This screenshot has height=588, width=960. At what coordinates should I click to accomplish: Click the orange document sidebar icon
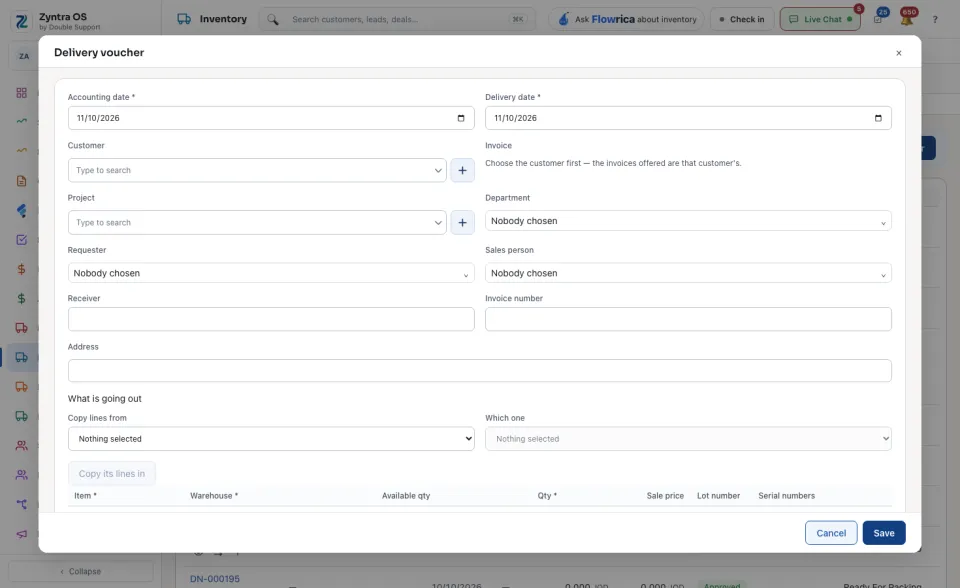tap(21, 181)
